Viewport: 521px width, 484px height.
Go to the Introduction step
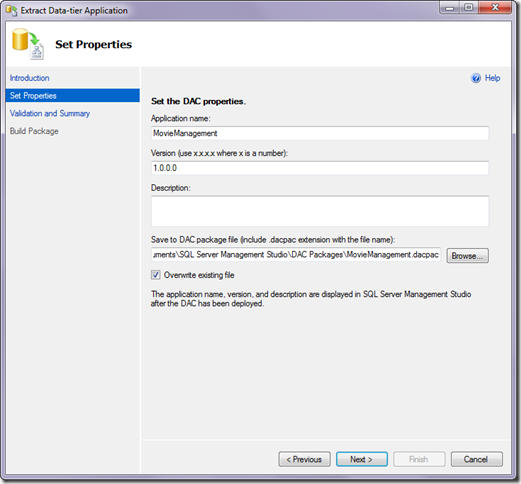click(x=30, y=78)
